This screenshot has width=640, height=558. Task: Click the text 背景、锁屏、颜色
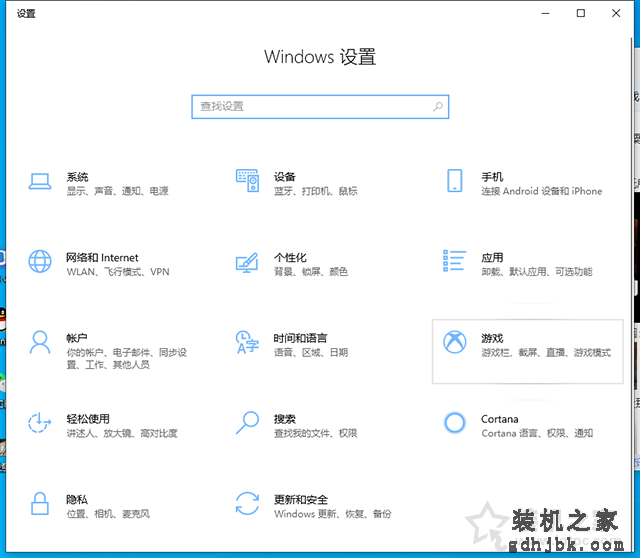(311, 272)
